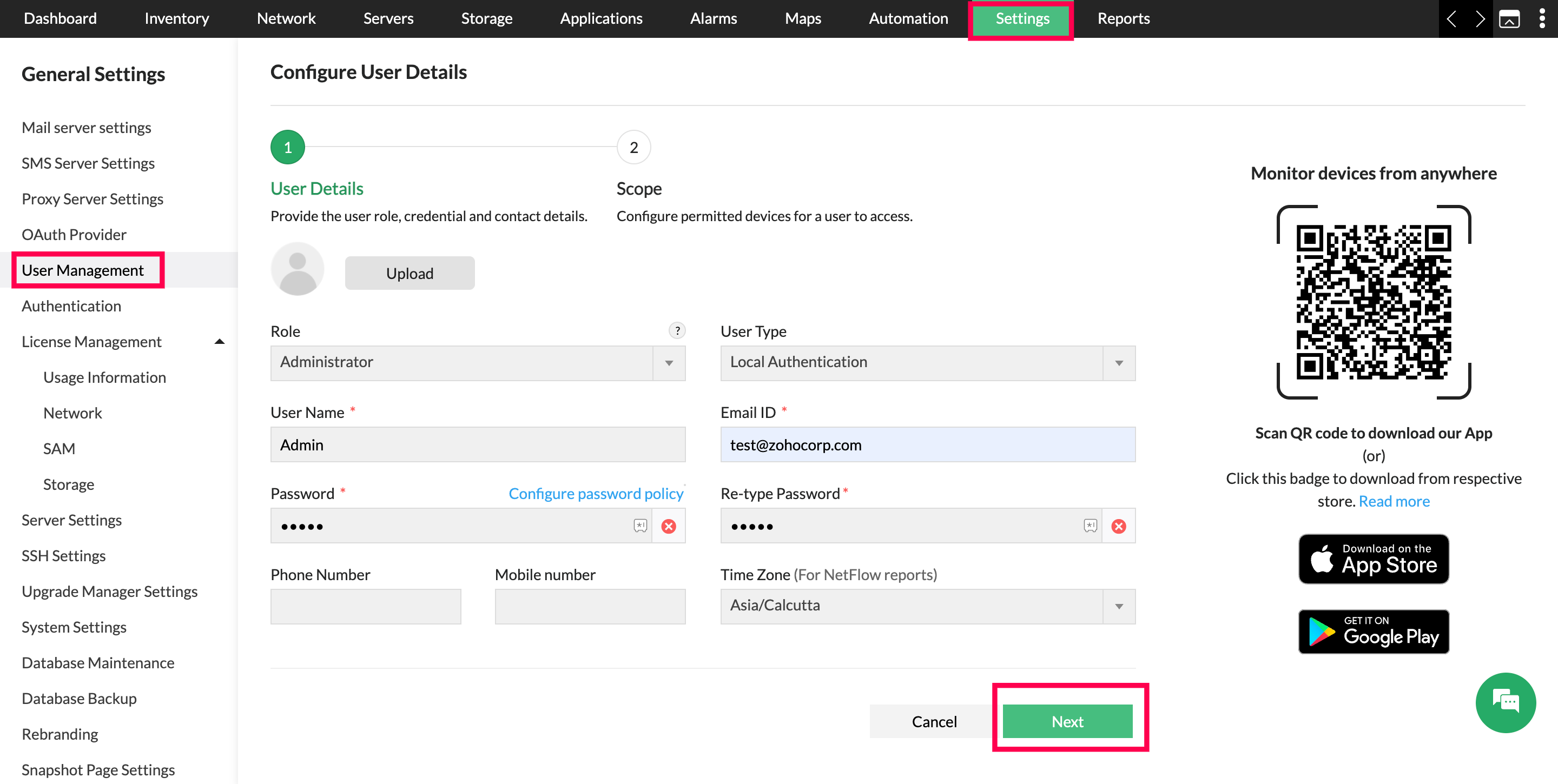The image size is (1558, 784).
Task: Open Snapshot Page Settings
Action: click(98, 769)
